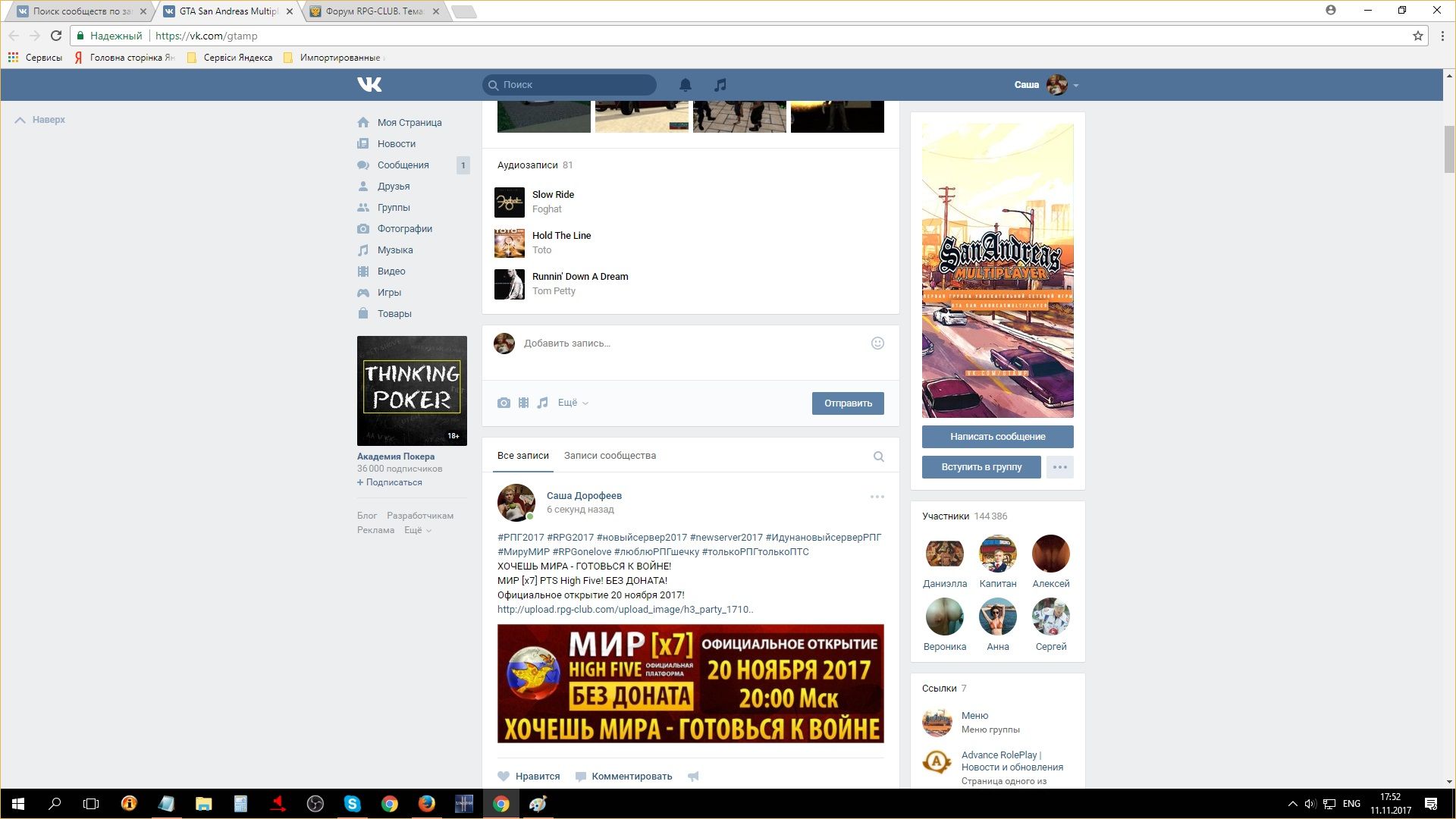Open Skype from the taskbar

point(353,804)
